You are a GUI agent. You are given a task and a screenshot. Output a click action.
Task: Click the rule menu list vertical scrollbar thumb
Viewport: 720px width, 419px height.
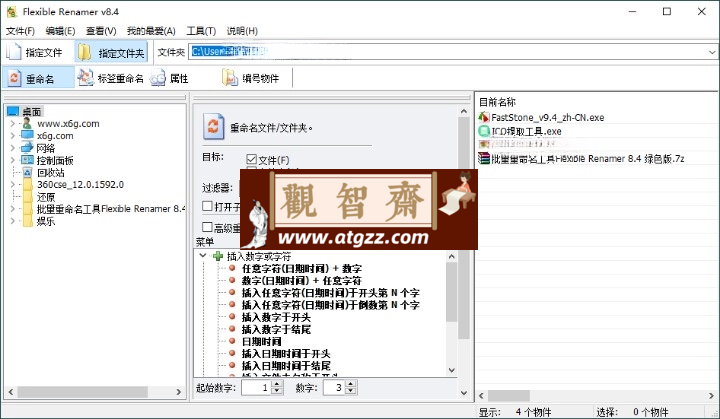[451, 292]
